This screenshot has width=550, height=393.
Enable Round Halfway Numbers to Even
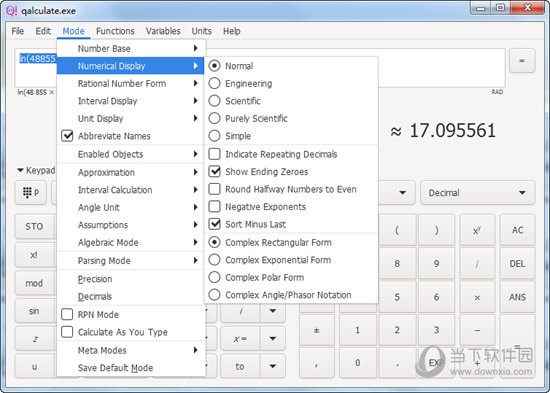click(291, 189)
